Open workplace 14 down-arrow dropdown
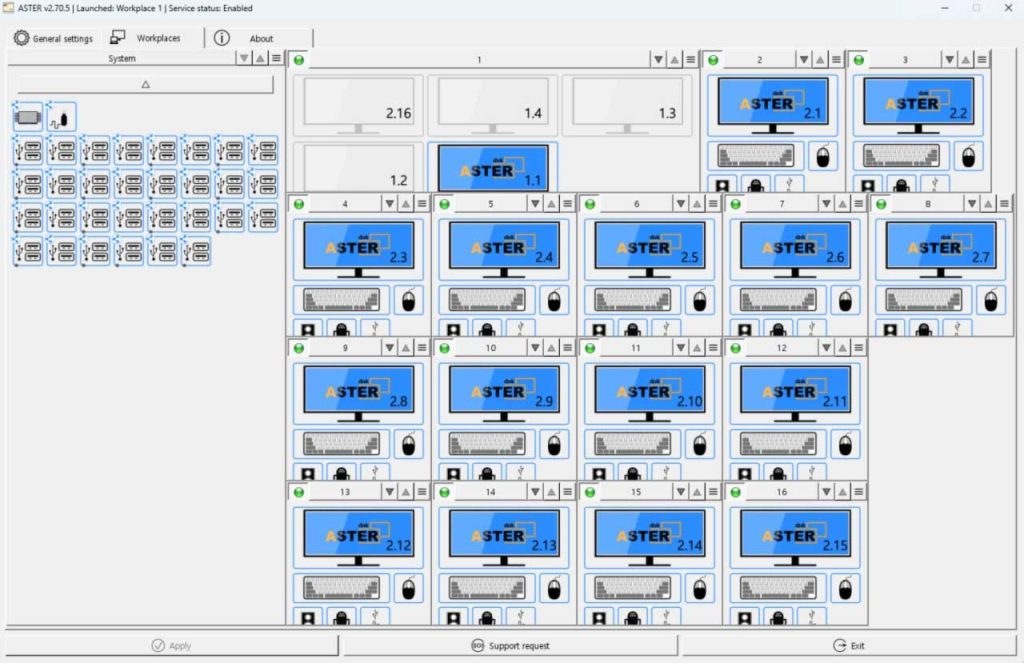1024x663 pixels. click(x=535, y=493)
